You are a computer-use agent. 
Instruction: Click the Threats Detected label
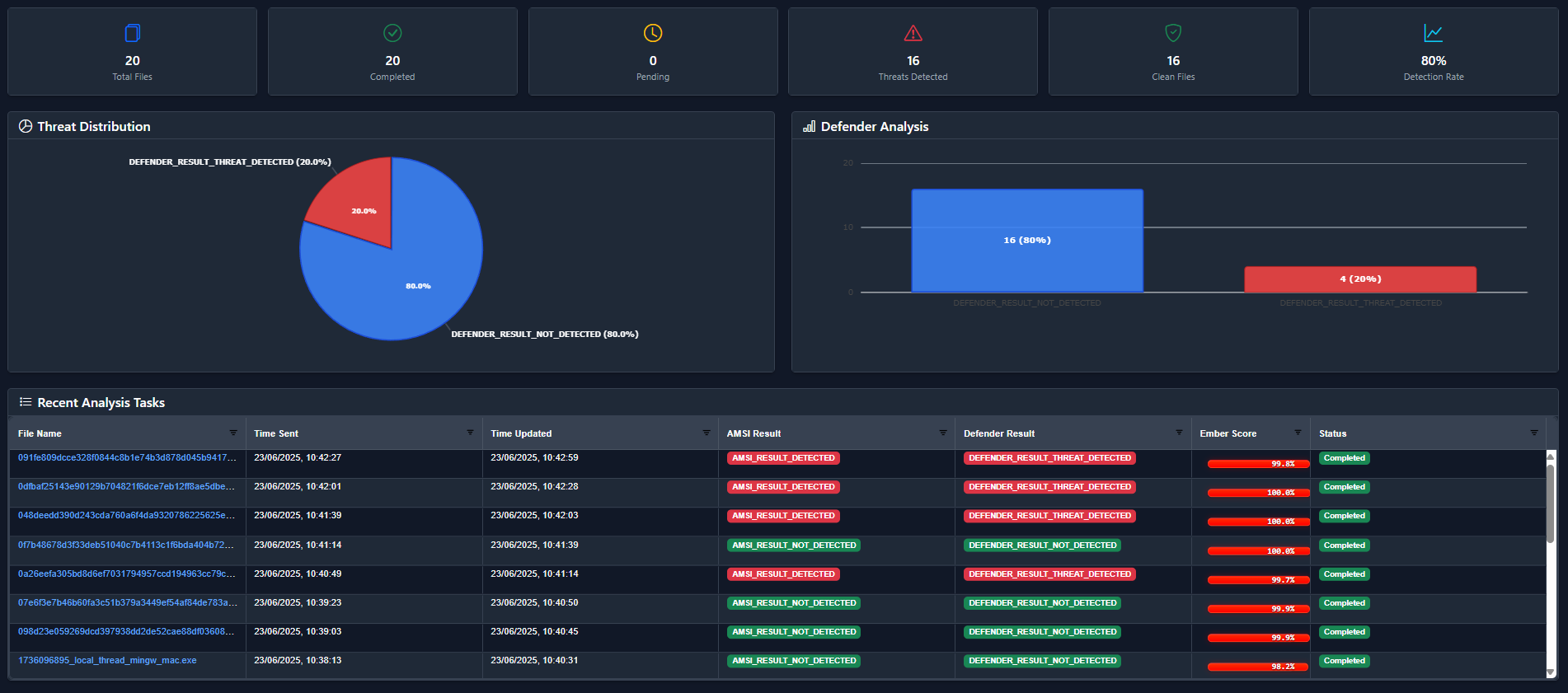(913, 77)
